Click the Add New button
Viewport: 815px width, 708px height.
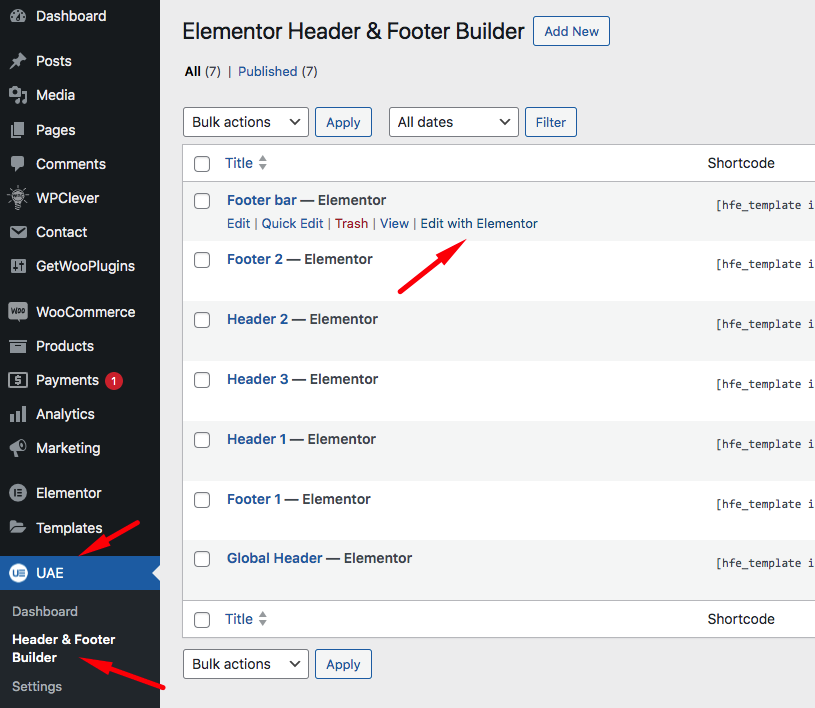(571, 31)
